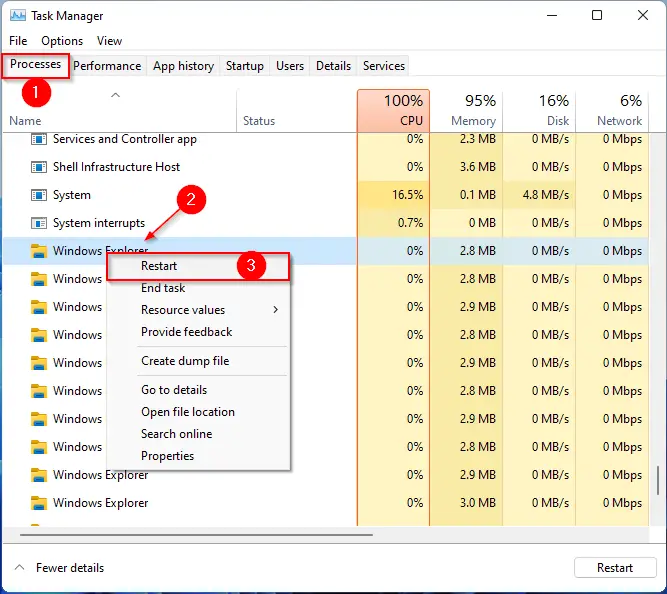Click the 3.6 MB memory cell
The width and height of the screenshot is (667, 594).
pos(466,167)
